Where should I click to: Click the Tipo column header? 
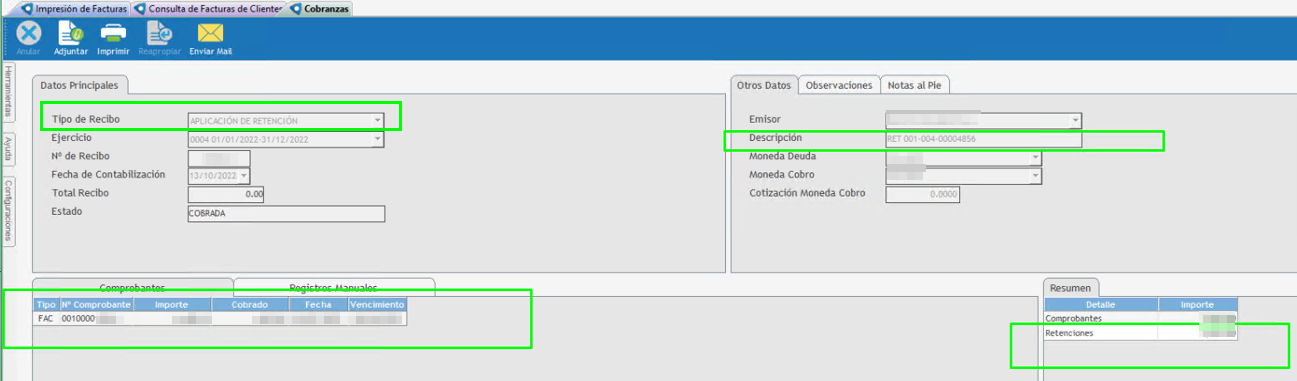point(46,304)
